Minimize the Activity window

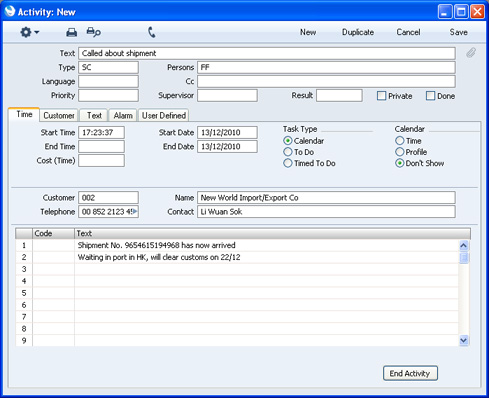pos(445,12)
